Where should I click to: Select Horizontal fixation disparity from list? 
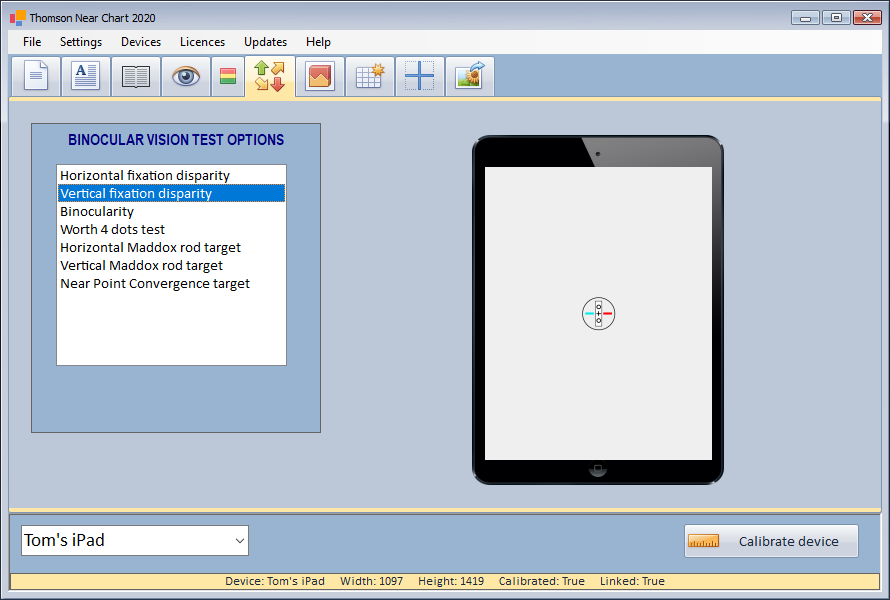145,176
